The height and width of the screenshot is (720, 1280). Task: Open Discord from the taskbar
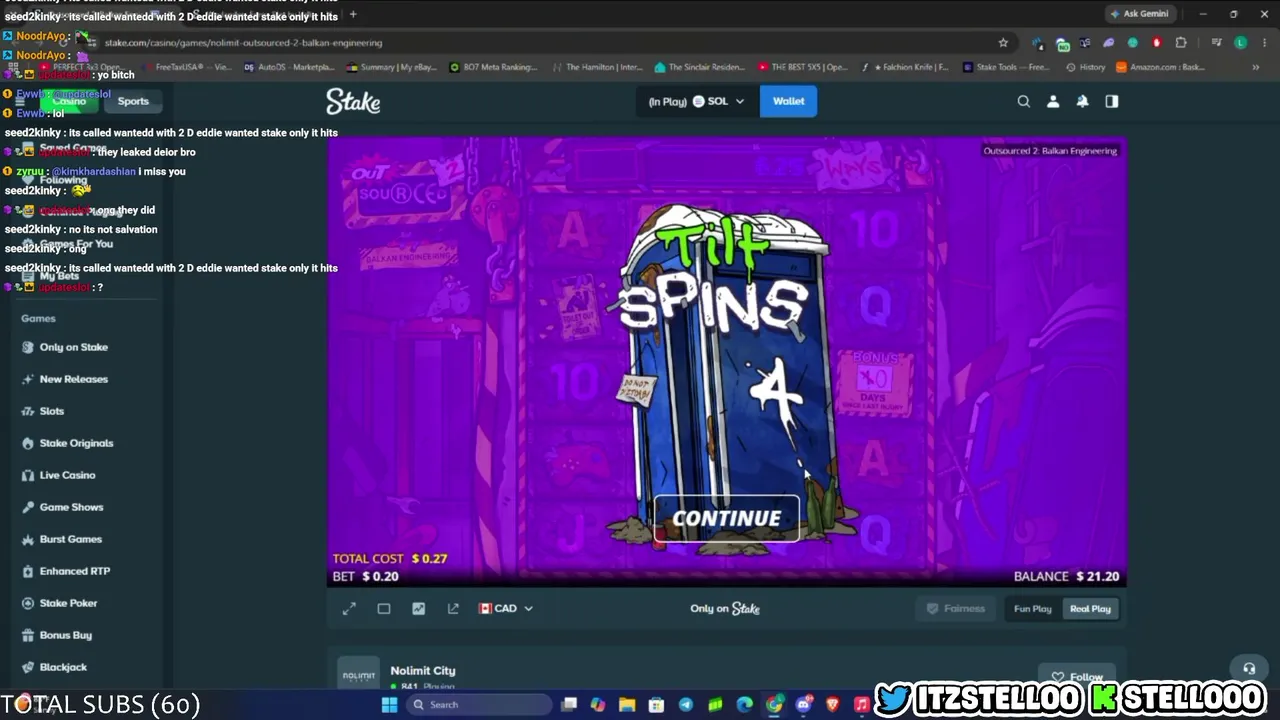pyautogui.click(x=804, y=704)
